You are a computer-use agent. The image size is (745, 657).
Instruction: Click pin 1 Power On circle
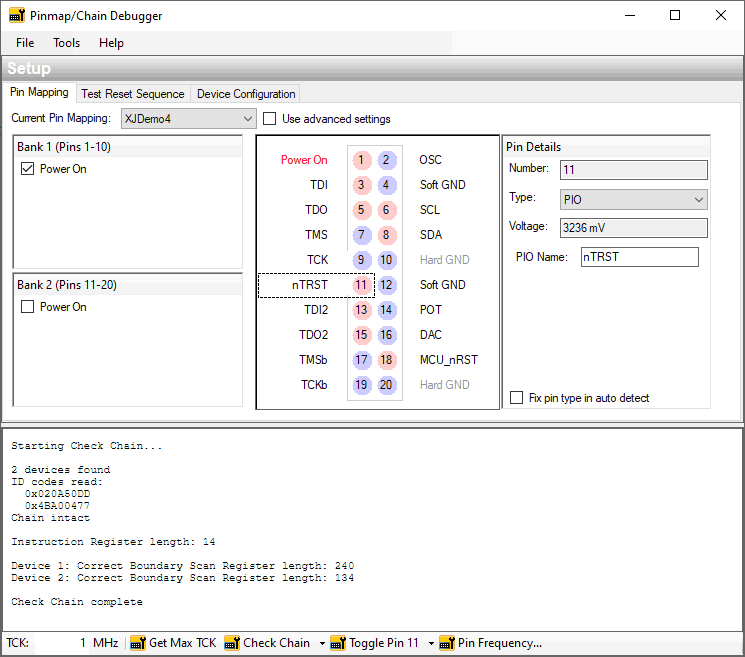361,160
